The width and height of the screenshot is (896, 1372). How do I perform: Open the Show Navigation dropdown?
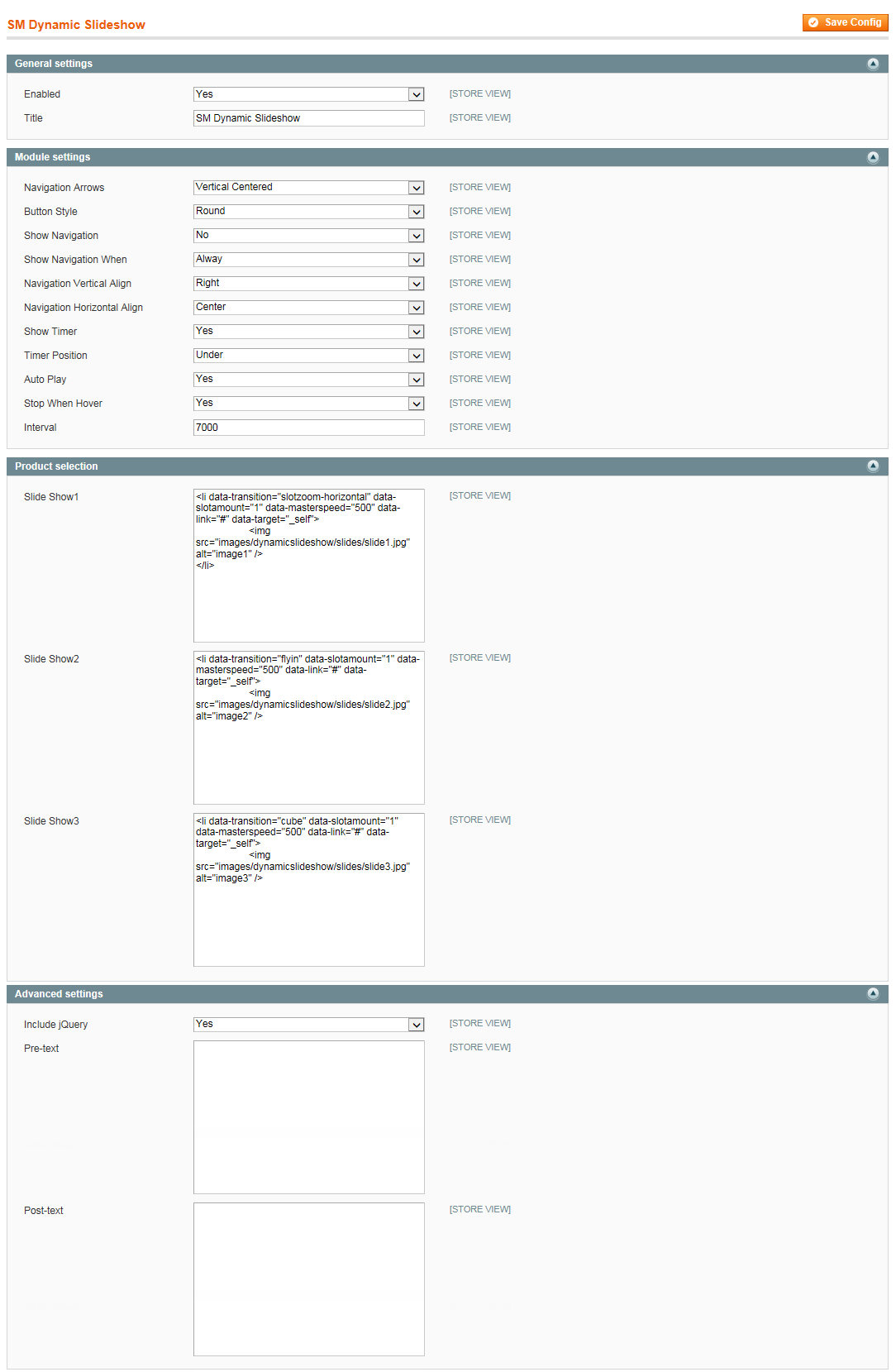tap(309, 236)
